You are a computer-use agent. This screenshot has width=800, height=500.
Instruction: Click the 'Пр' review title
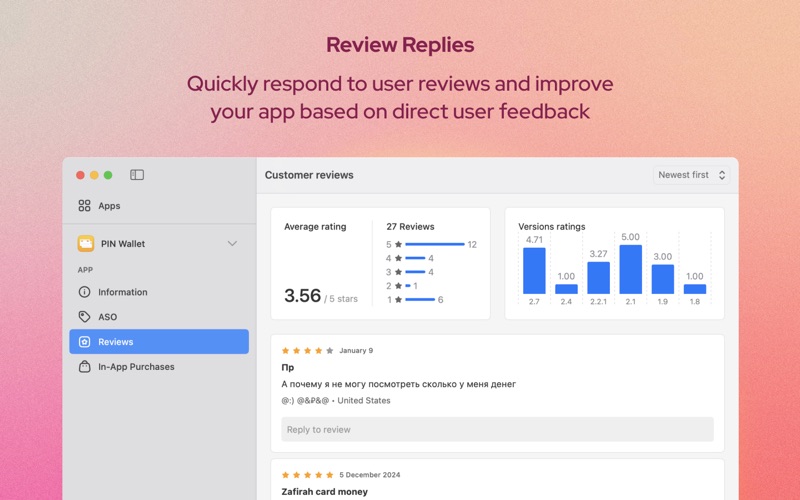click(x=288, y=367)
